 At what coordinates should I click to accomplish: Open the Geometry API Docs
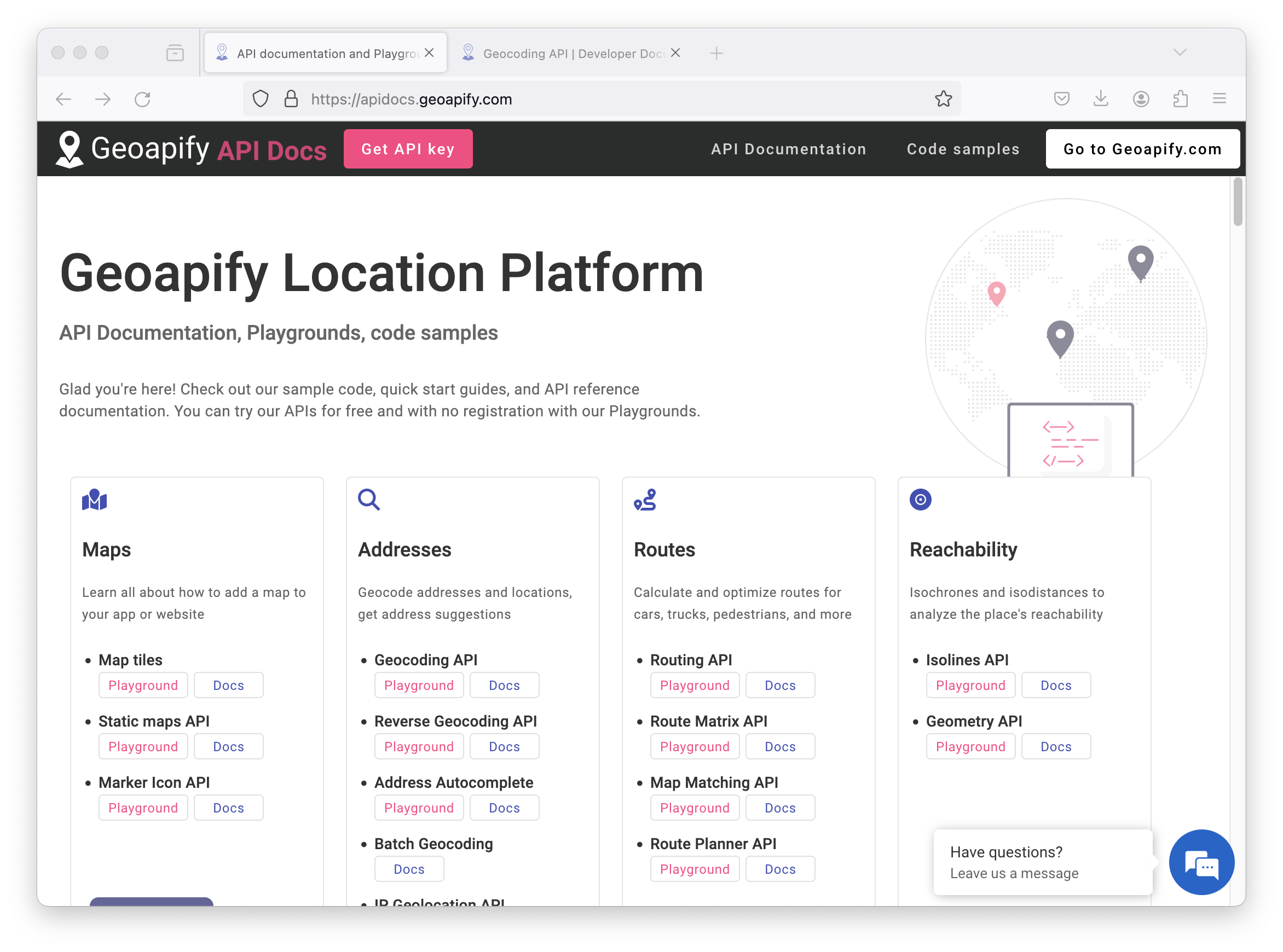coord(1056,747)
